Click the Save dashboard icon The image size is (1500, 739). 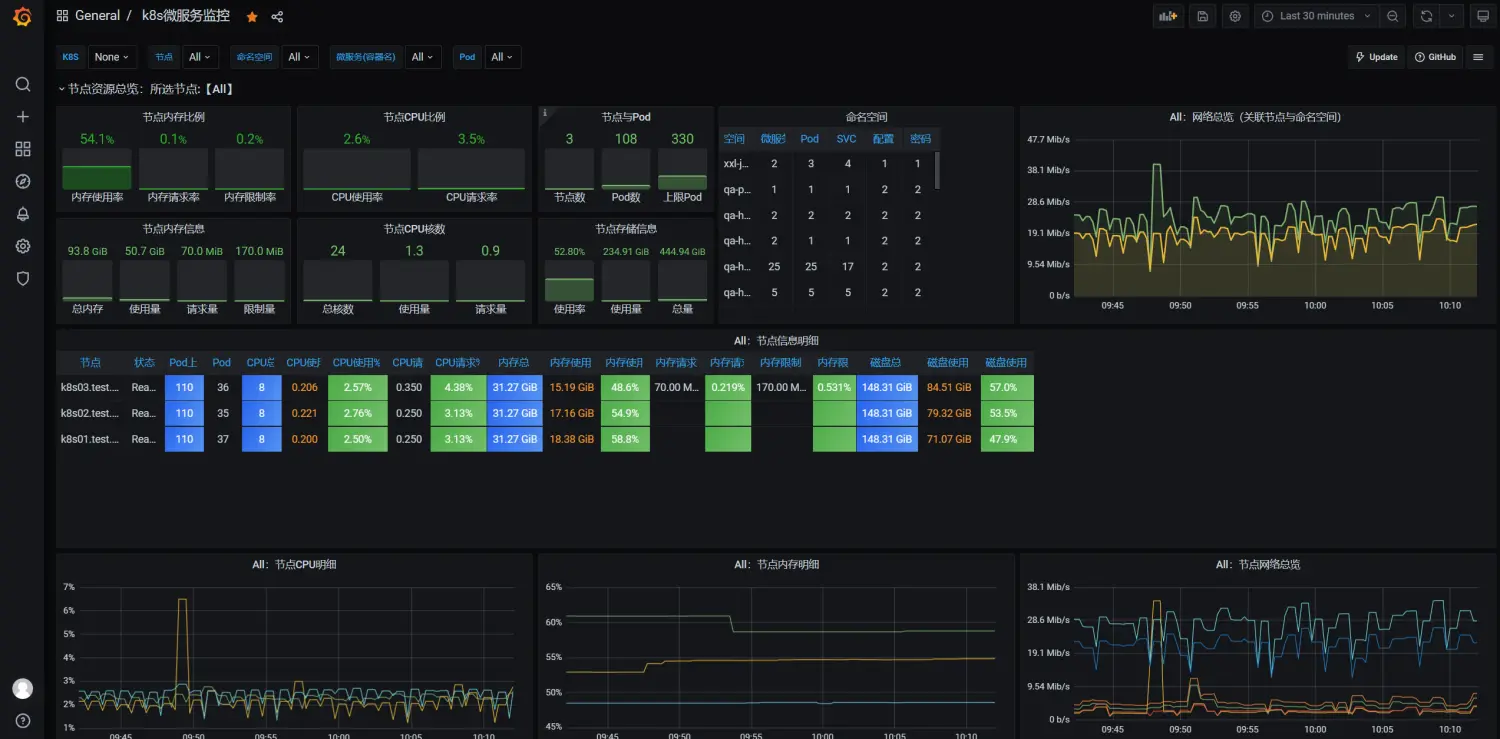click(1202, 16)
